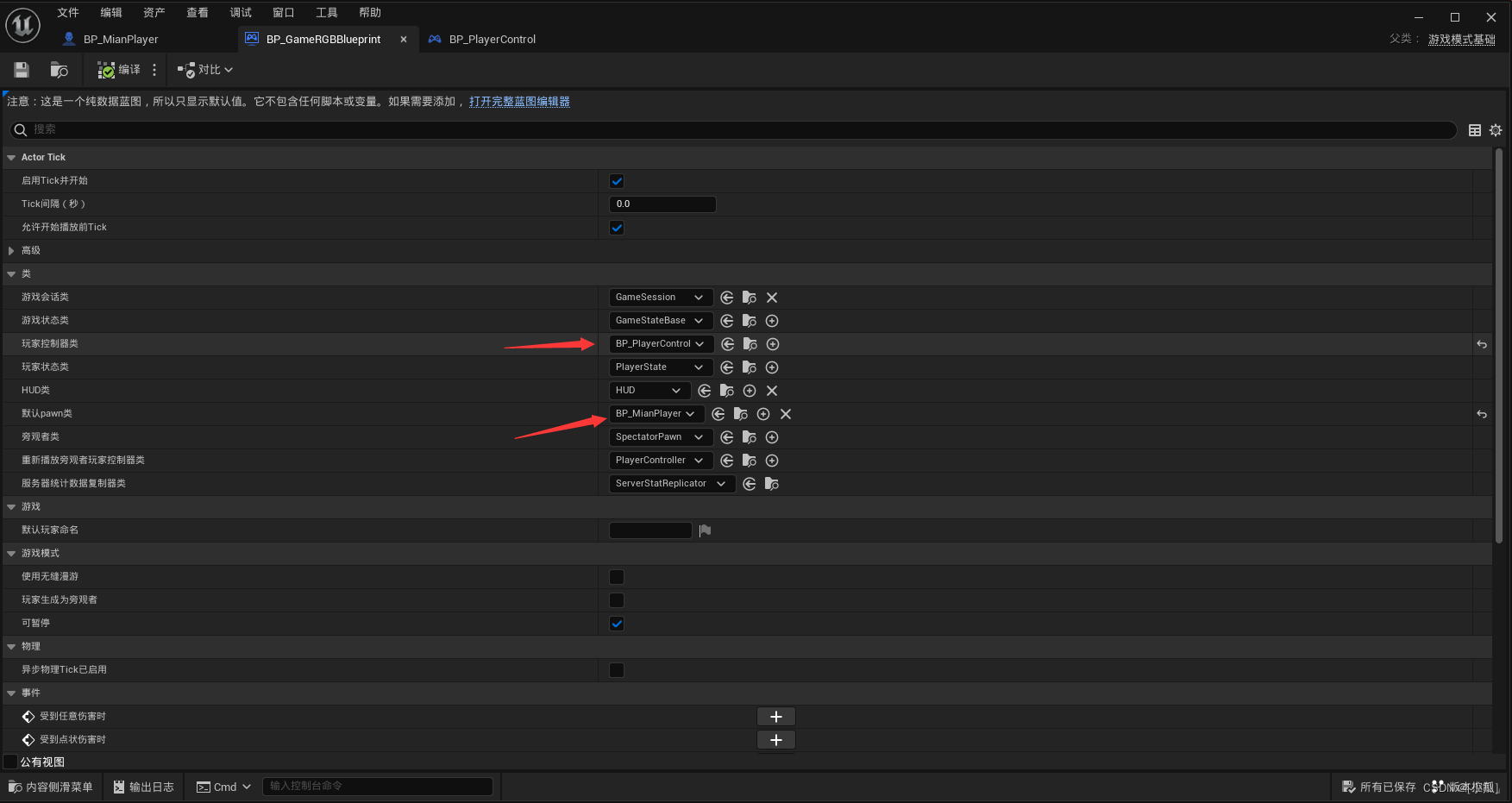Open the 文件 menu

click(68, 13)
